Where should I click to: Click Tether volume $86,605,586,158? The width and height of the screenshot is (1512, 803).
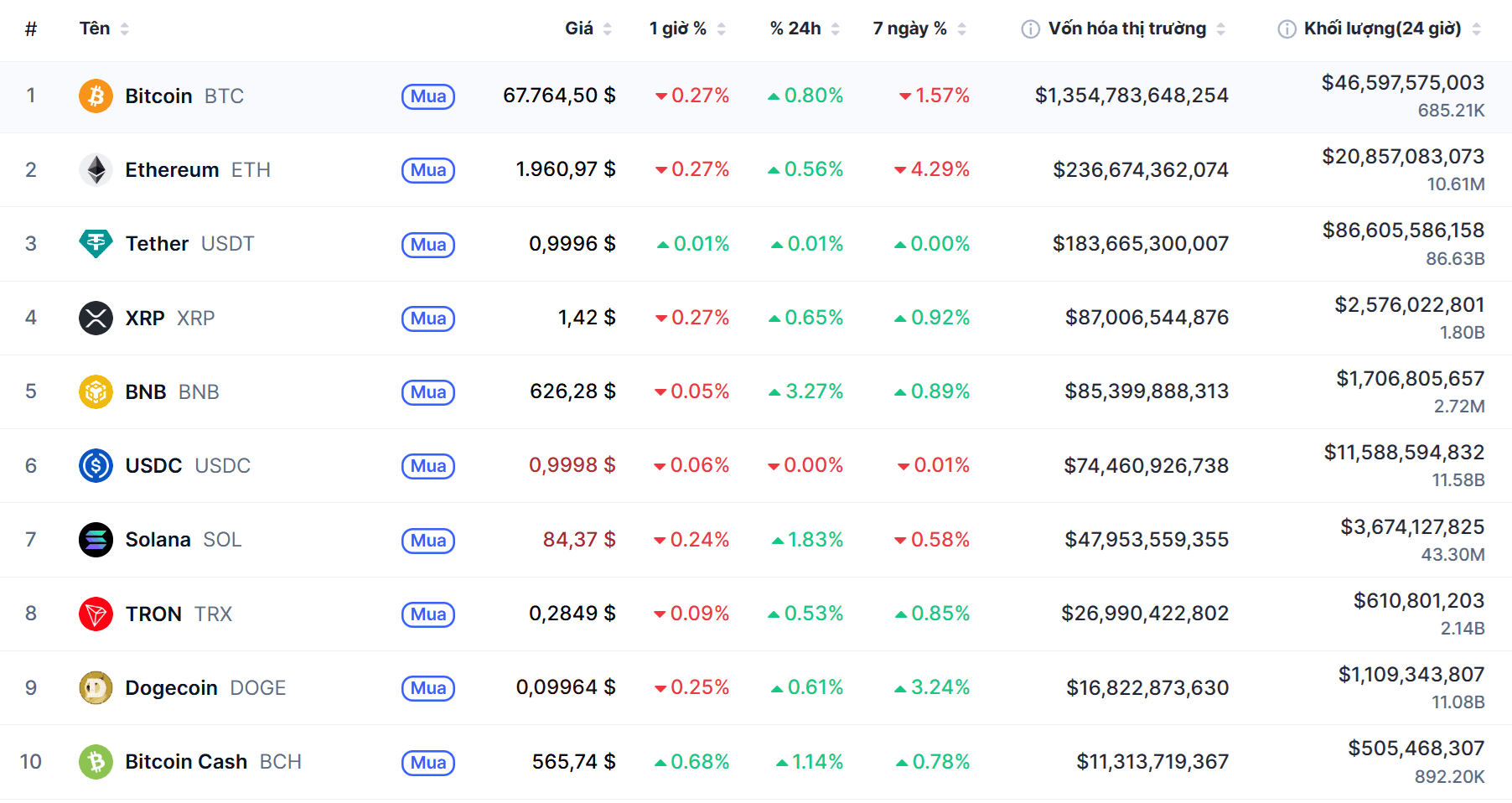click(1403, 231)
